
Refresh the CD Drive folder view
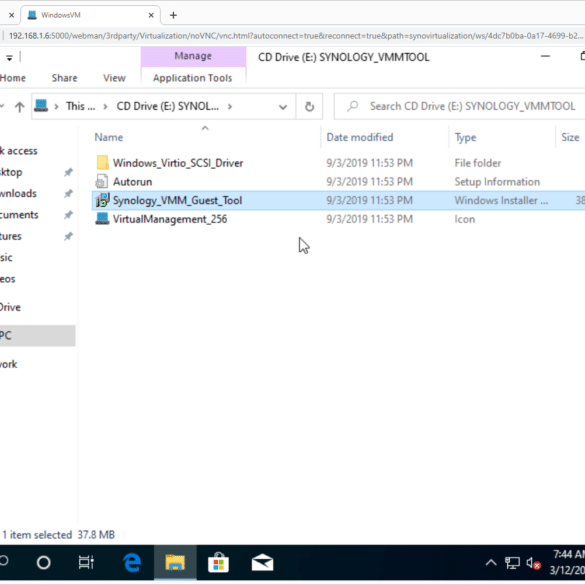pos(309,107)
